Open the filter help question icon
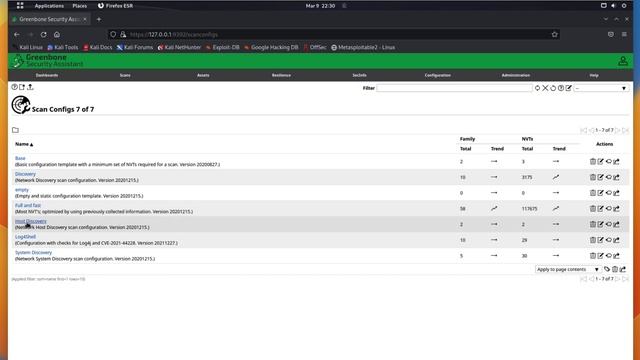640x360 pixels. tap(561, 88)
